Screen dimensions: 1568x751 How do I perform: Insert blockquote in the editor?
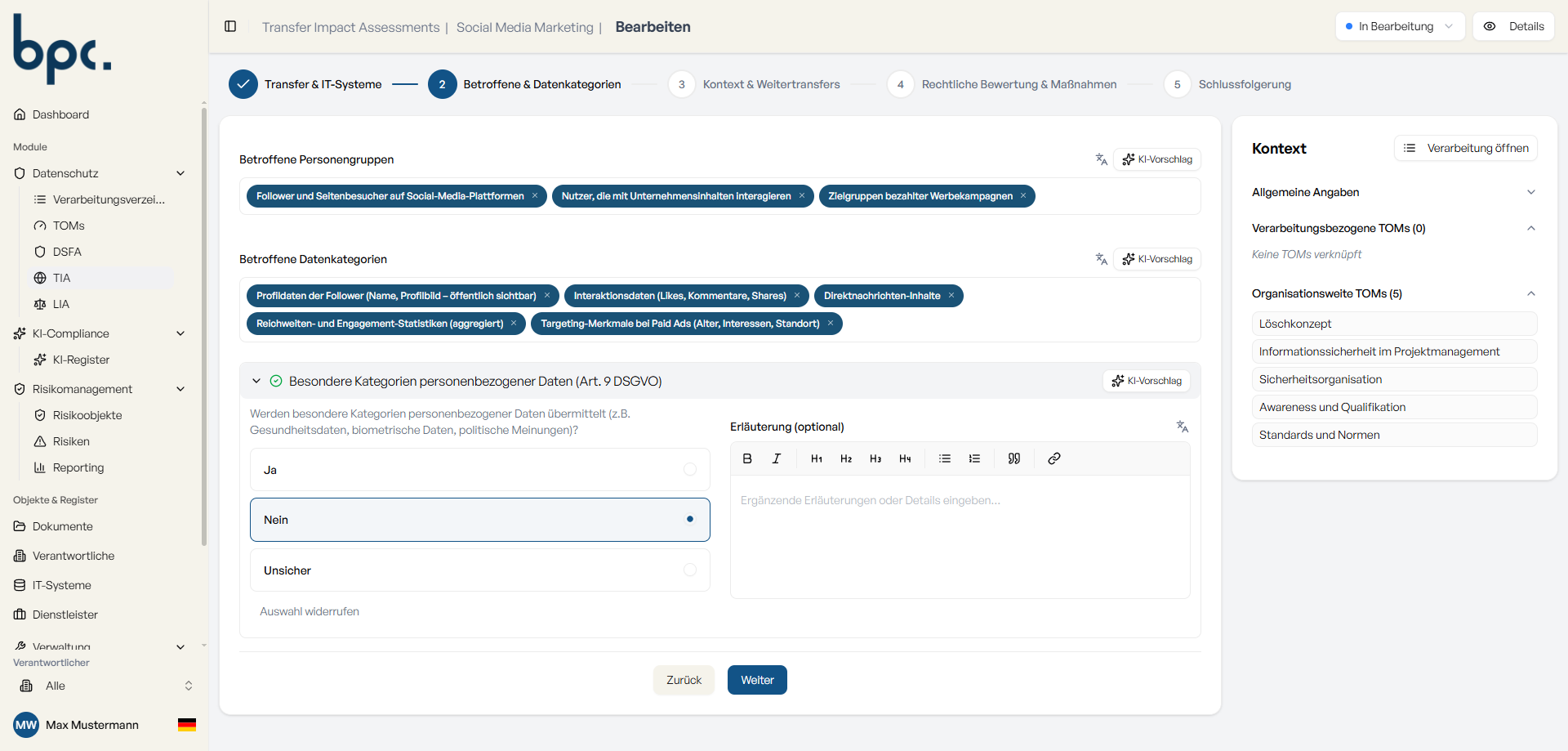(x=1014, y=458)
